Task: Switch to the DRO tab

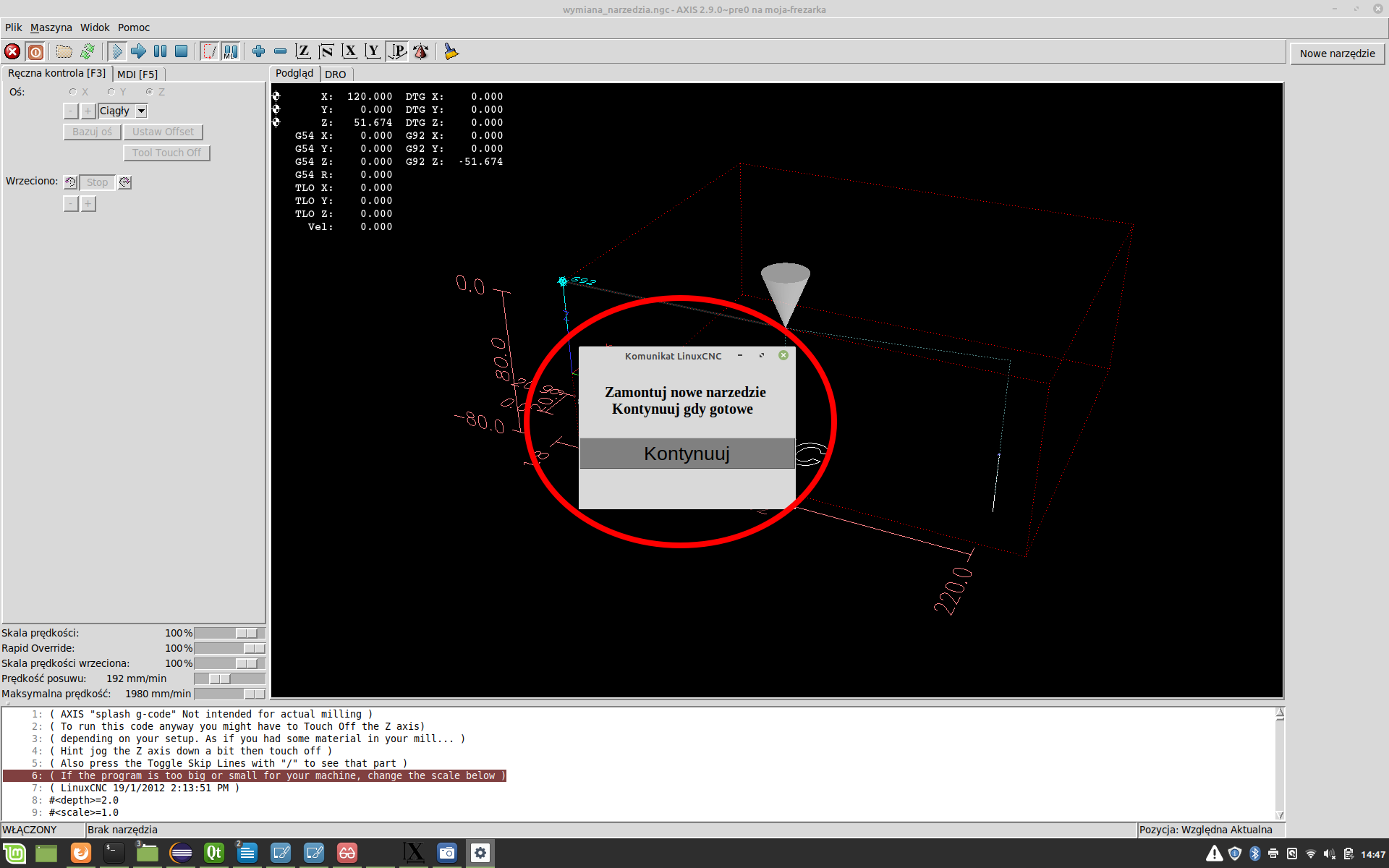Action: (335, 74)
